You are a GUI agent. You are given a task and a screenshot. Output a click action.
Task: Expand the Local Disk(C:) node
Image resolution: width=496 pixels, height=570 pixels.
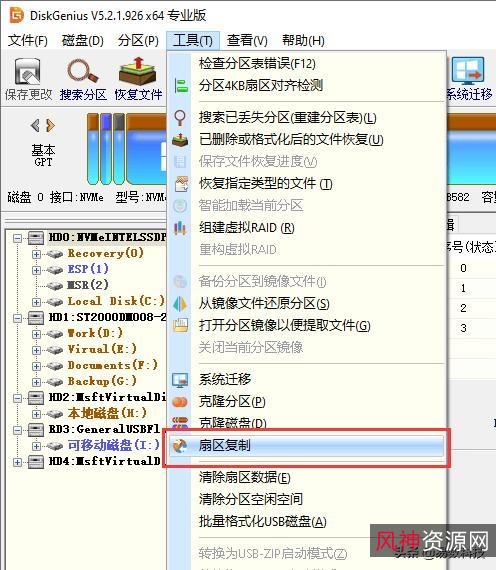click(36, 302)
